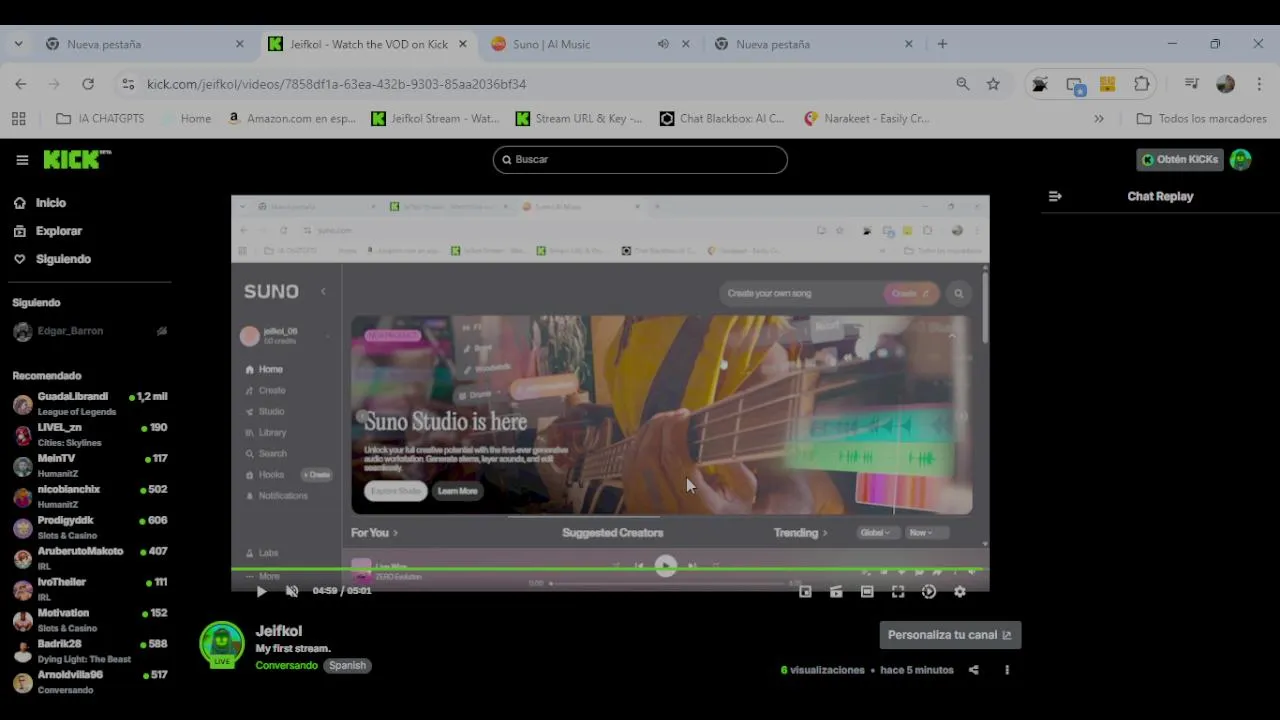Open browser zoom control
This screenshot has width=1280, height=720.
tap(962, 84)
